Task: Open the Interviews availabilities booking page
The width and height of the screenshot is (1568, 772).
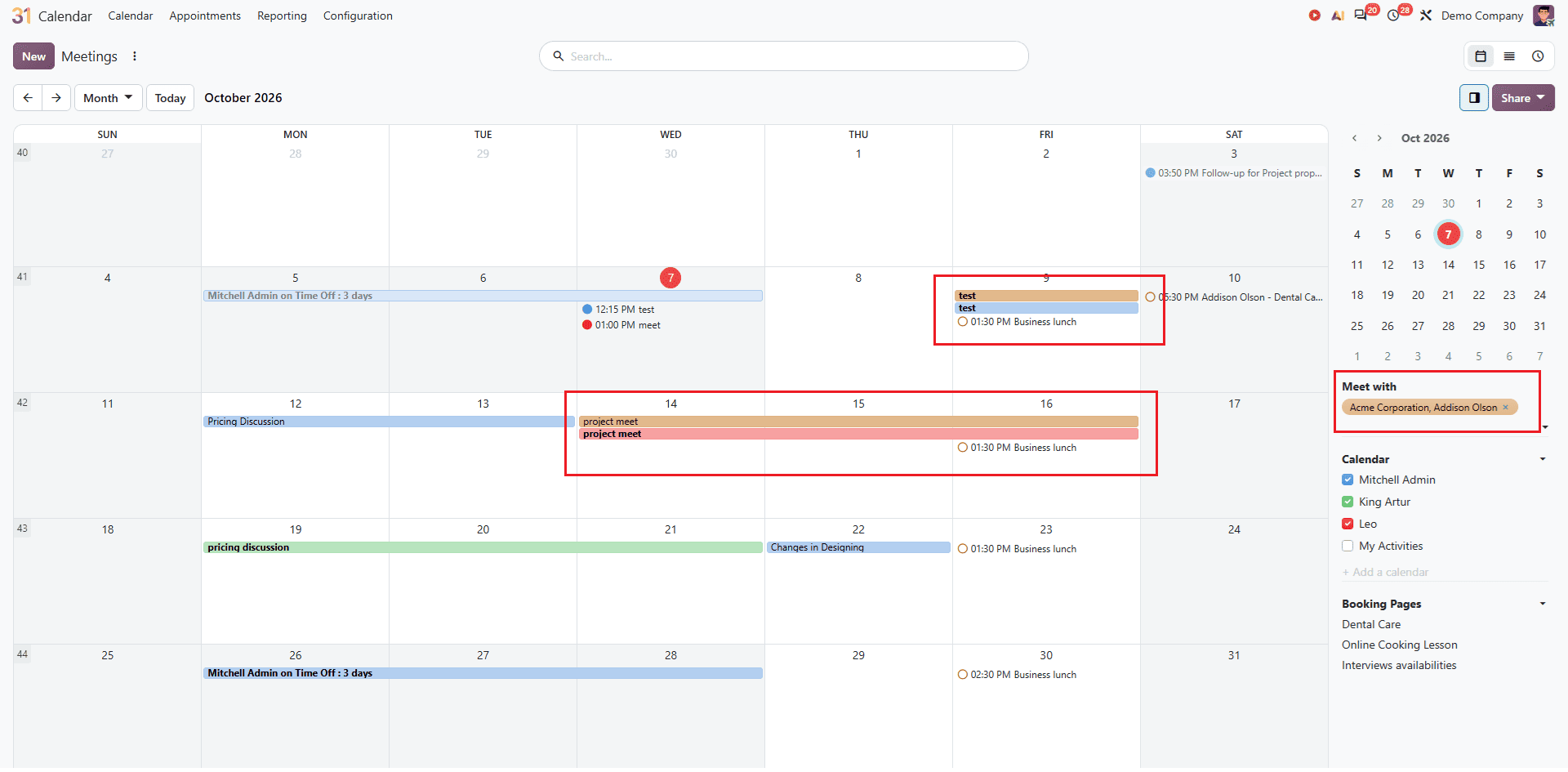Action: tap(1399, 666)
